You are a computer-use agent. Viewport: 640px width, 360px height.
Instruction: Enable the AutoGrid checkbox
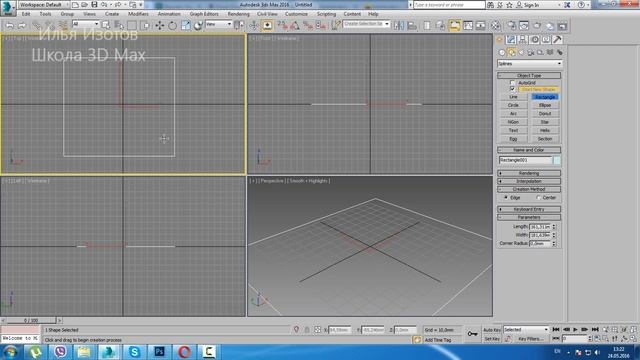[512, 82]
